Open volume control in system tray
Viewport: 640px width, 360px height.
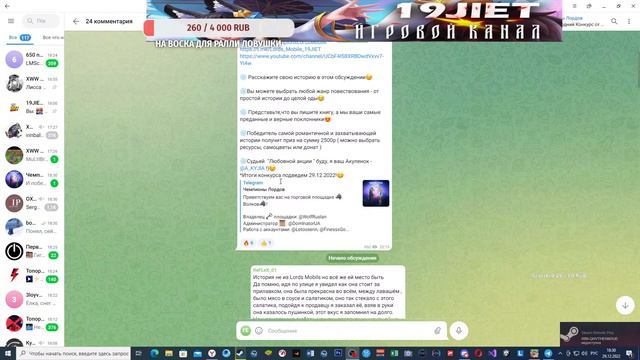click(584, 353)
